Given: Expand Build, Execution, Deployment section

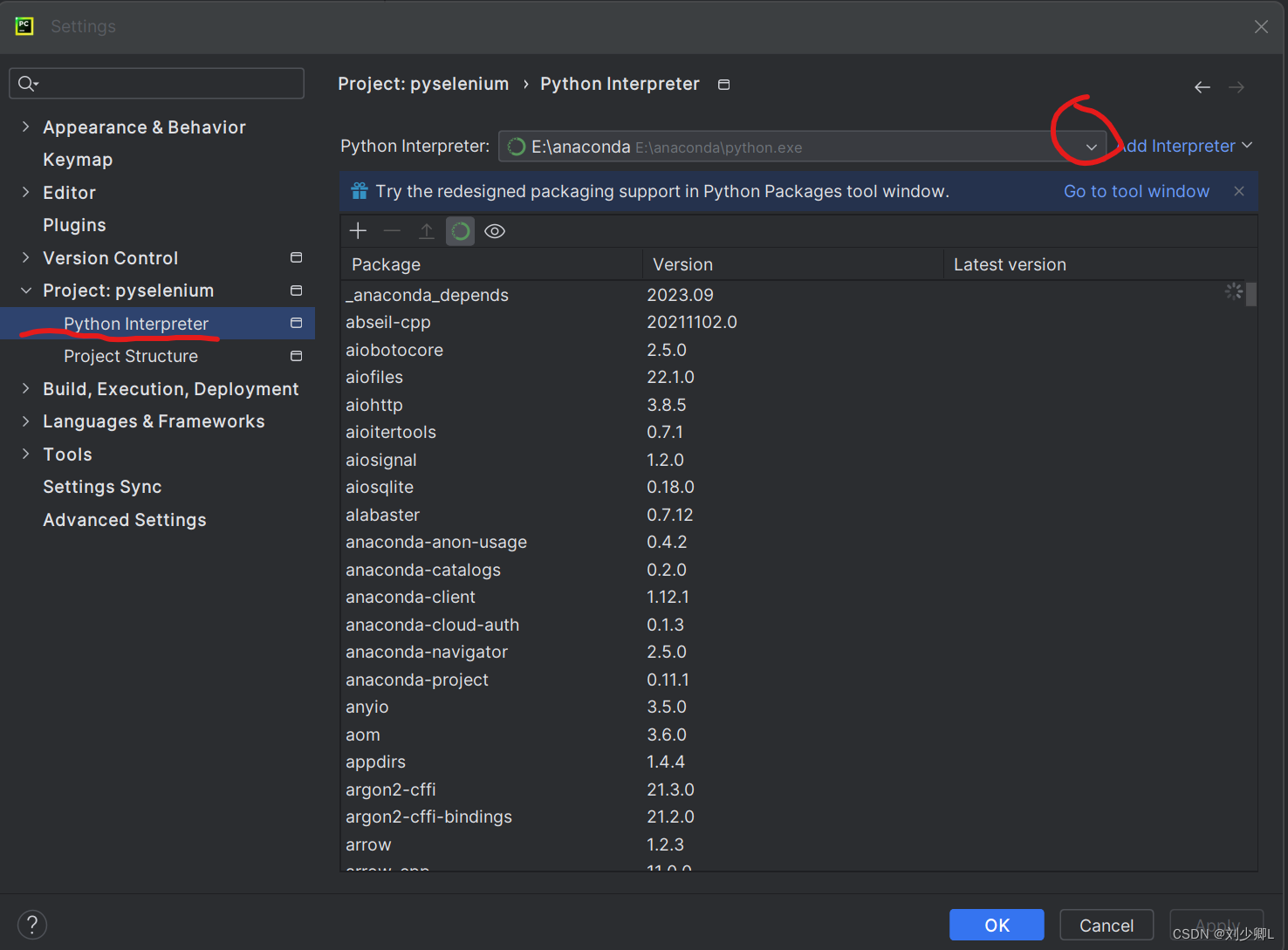Looking at the screenshot, I should [25, 388].
